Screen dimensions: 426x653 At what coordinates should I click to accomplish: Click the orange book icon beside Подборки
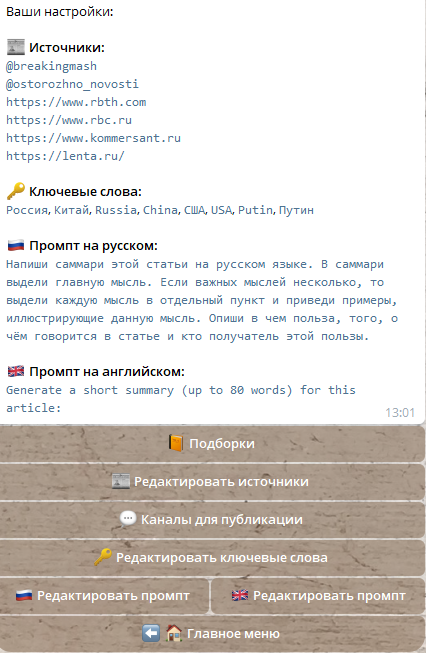click(x=176, y=443)
